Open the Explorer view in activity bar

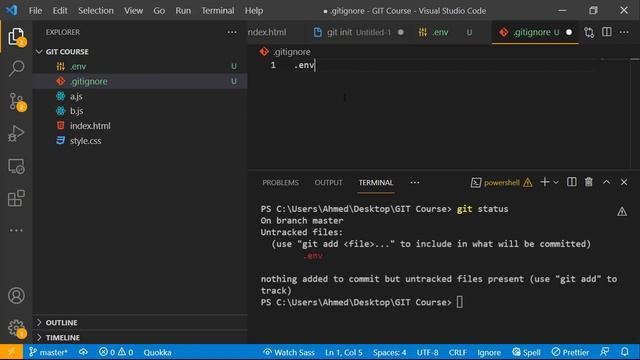[16, 37]
